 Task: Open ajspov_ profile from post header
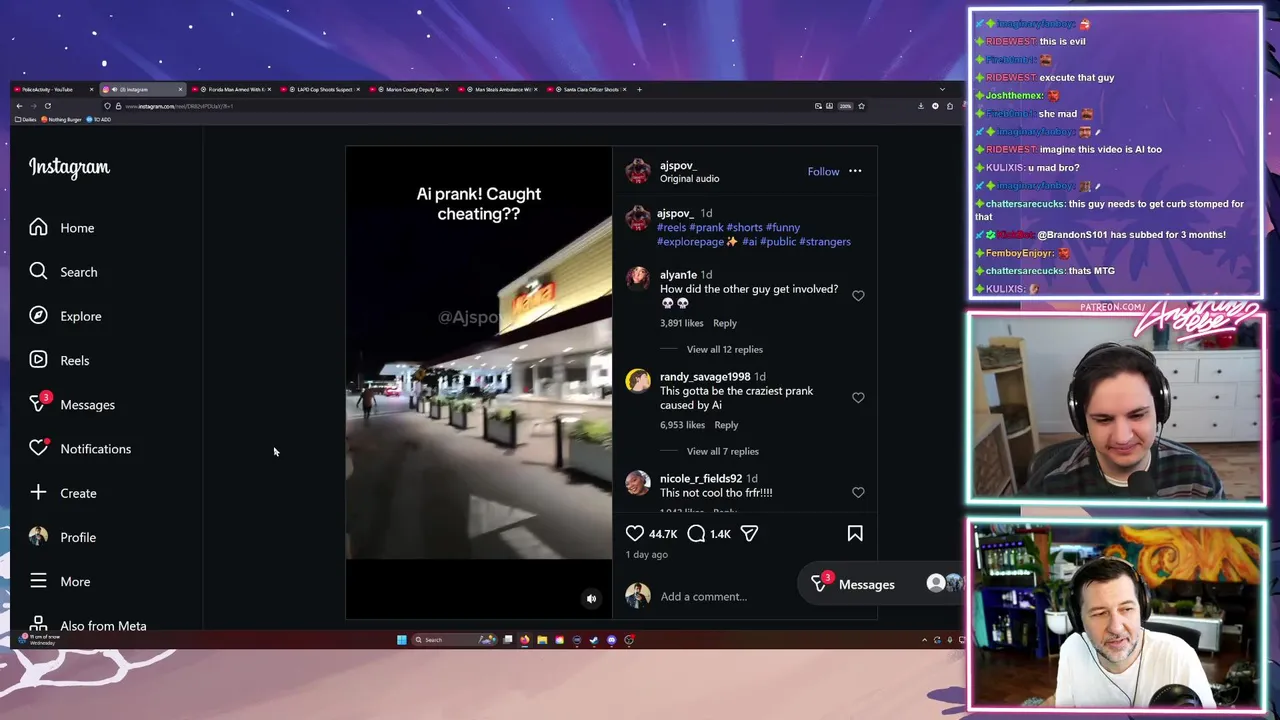[x=677, y=165]
